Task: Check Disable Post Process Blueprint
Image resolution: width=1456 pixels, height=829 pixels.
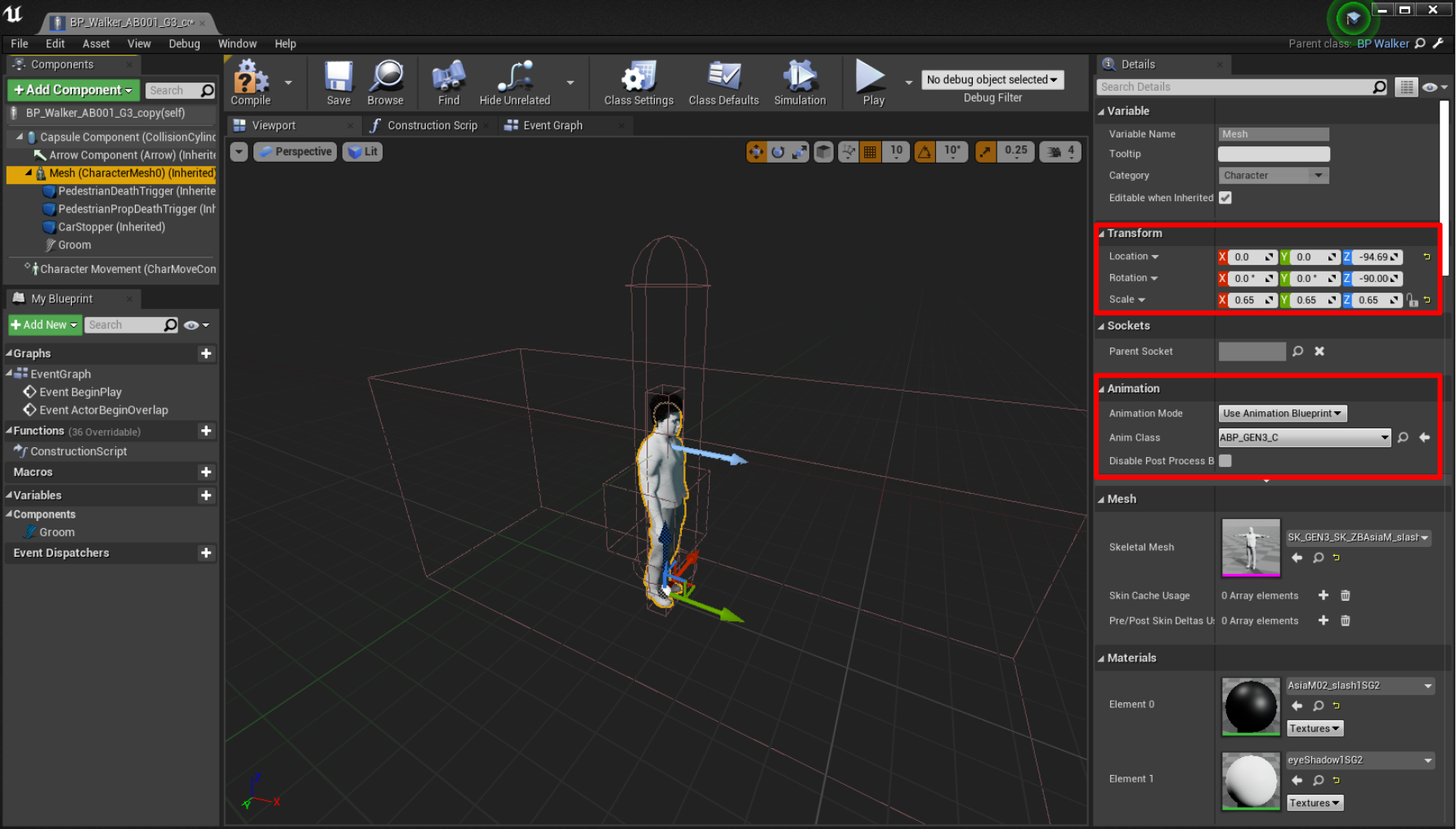Action: pos(1225,460)
